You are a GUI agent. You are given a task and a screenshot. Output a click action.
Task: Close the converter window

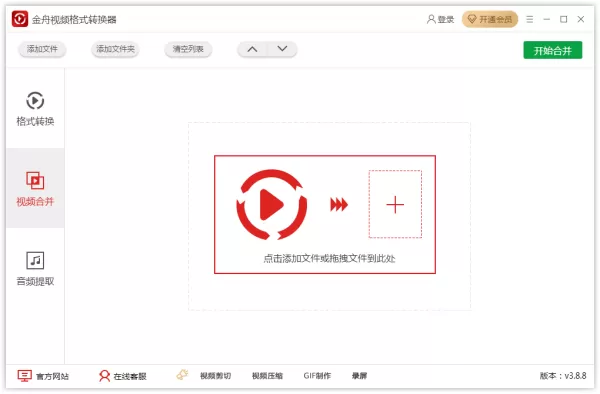pyautogui.click(x=580, y=19)
